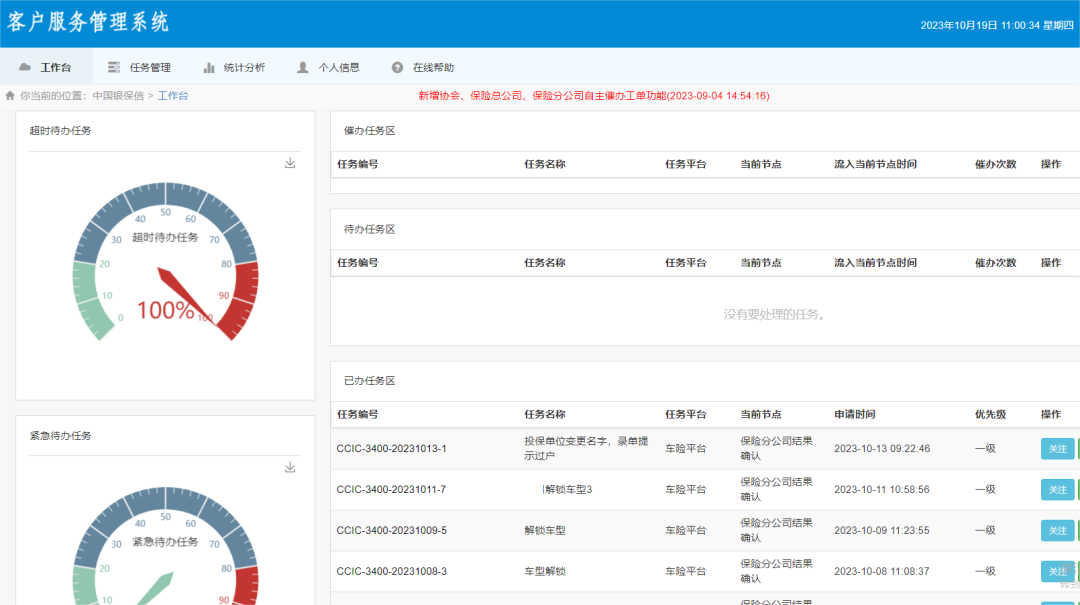Click the list icon beside 任务管理

click(114, 67)
